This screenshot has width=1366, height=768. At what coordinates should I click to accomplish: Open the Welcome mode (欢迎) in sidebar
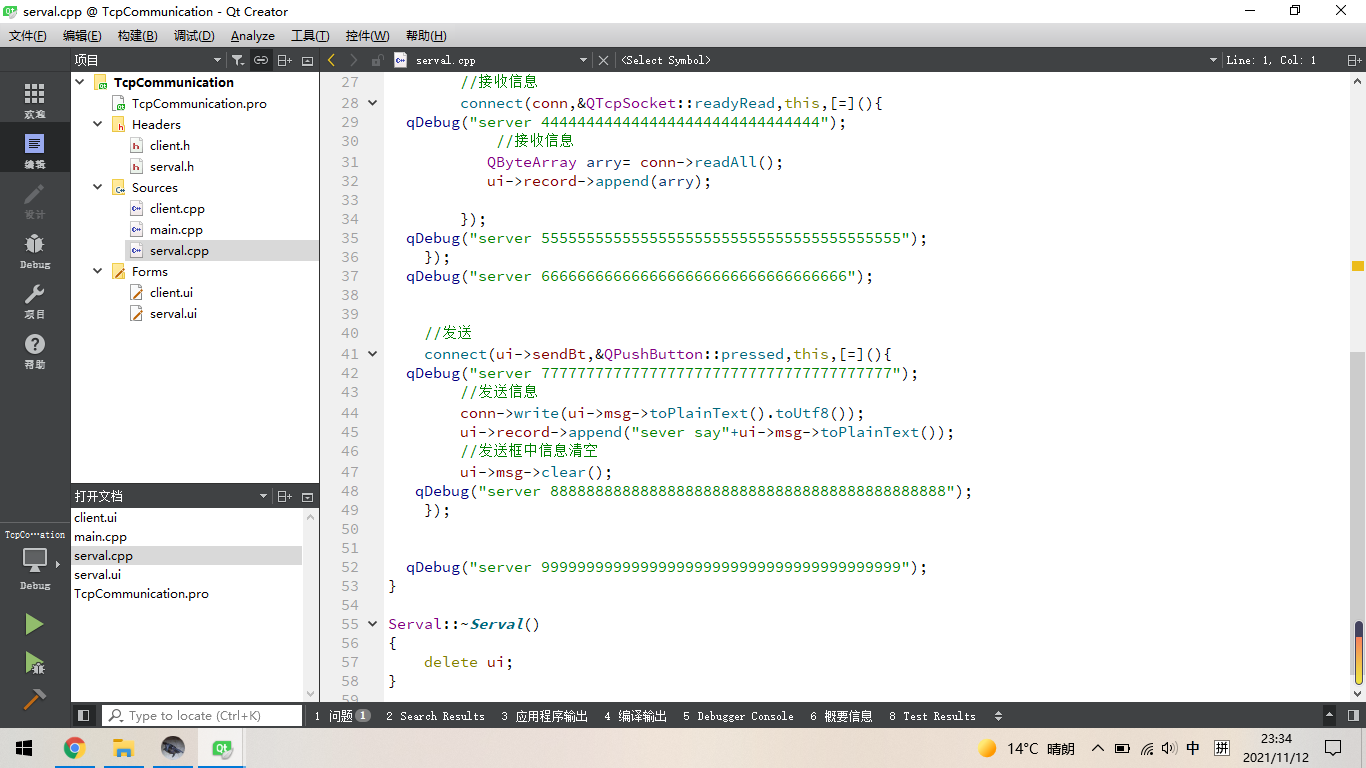coord(34,100)
